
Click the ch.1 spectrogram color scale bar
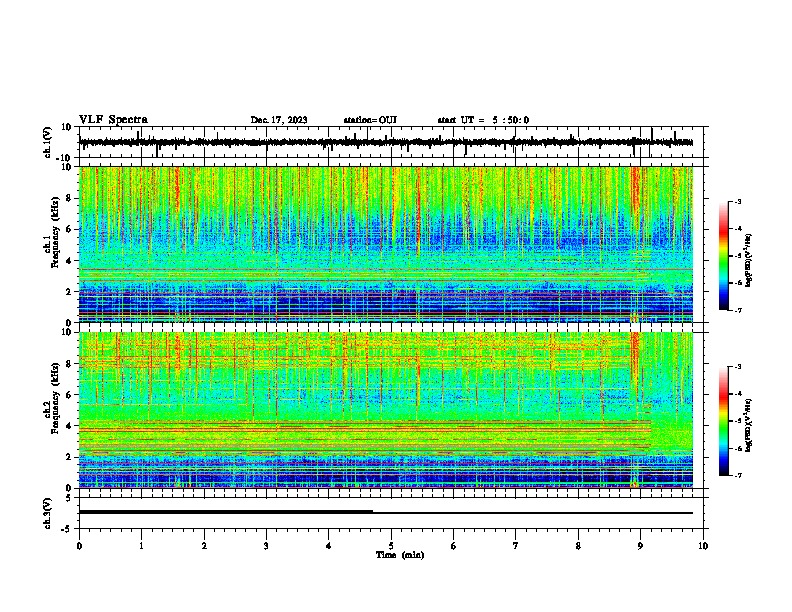(x=723, y=256)
